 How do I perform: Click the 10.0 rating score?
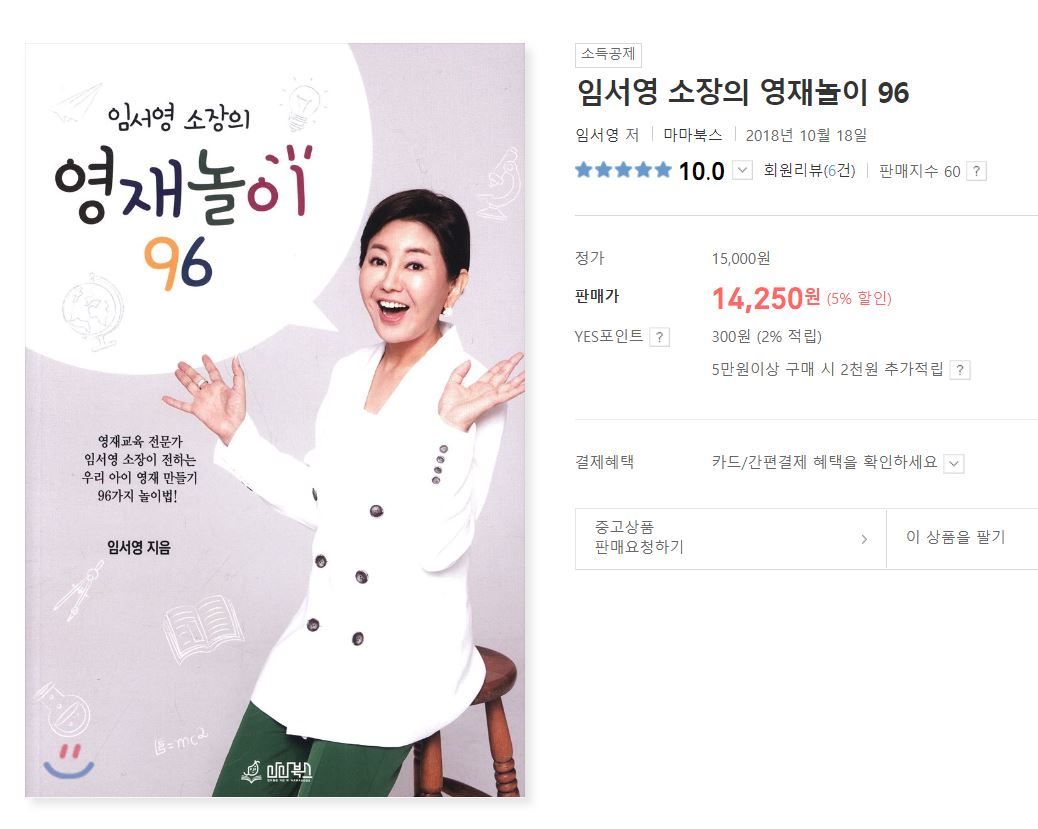tap(702, 171)
